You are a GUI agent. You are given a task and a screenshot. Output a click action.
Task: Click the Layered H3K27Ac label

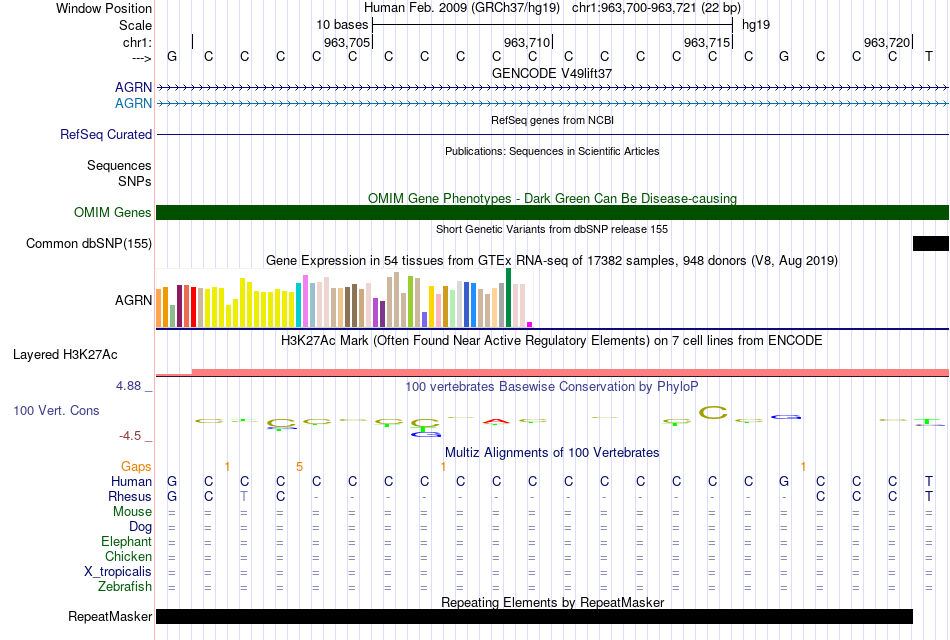(x=65, y=355)
